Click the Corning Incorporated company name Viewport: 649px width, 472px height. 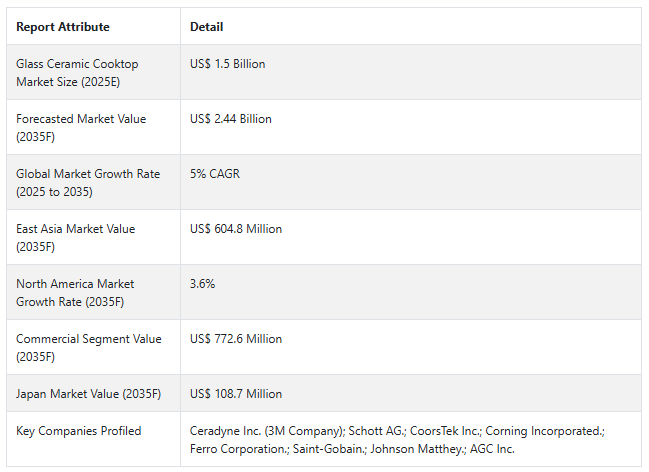click(544, 431)
